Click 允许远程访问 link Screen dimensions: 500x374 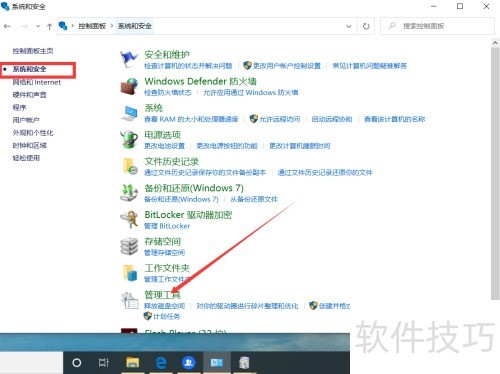tap(280, 119)
